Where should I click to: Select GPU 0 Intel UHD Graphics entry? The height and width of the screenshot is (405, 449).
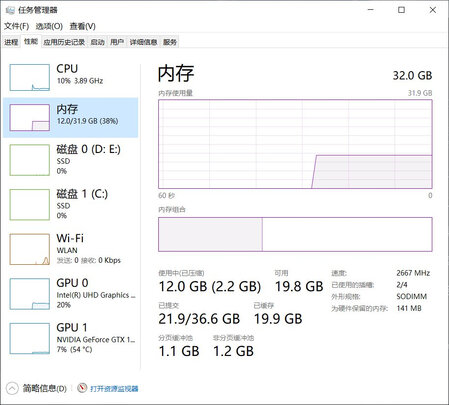(x=70, y=294)
